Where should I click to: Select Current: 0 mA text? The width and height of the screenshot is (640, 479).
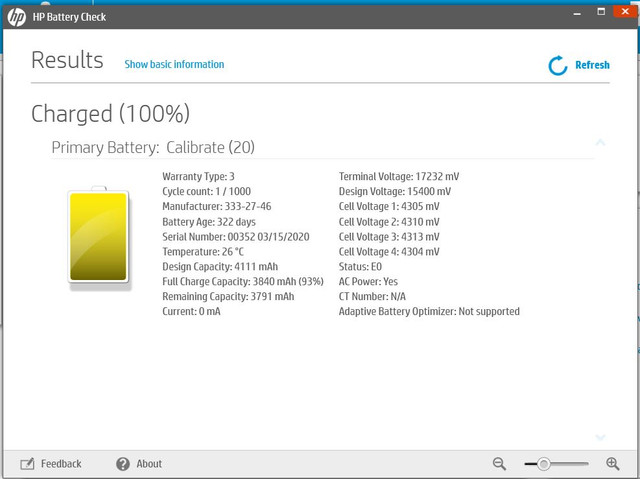tap(191, 312)
